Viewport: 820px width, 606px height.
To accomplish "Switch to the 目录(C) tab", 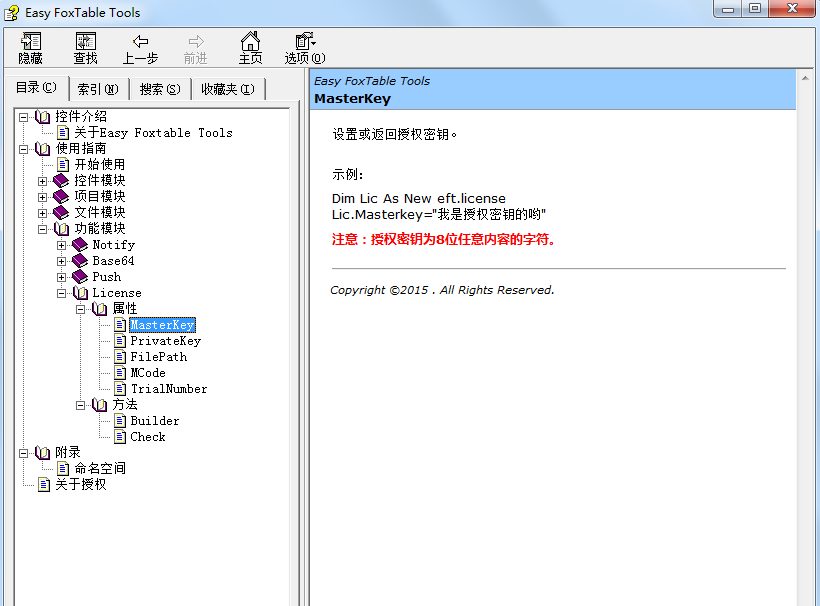I will [36, 87].
